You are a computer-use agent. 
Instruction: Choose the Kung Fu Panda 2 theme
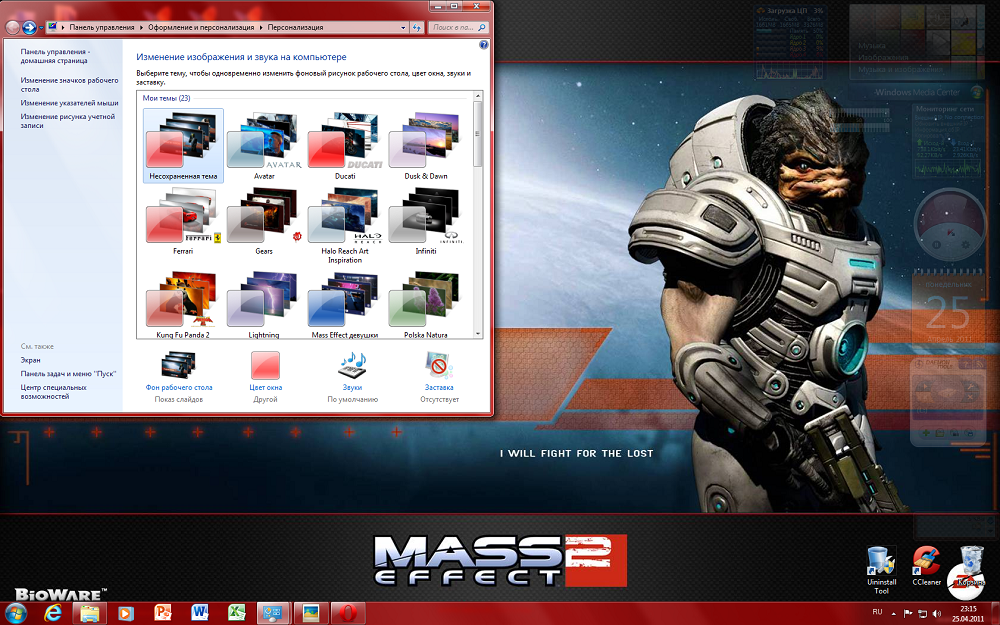(x=183, y=304)
